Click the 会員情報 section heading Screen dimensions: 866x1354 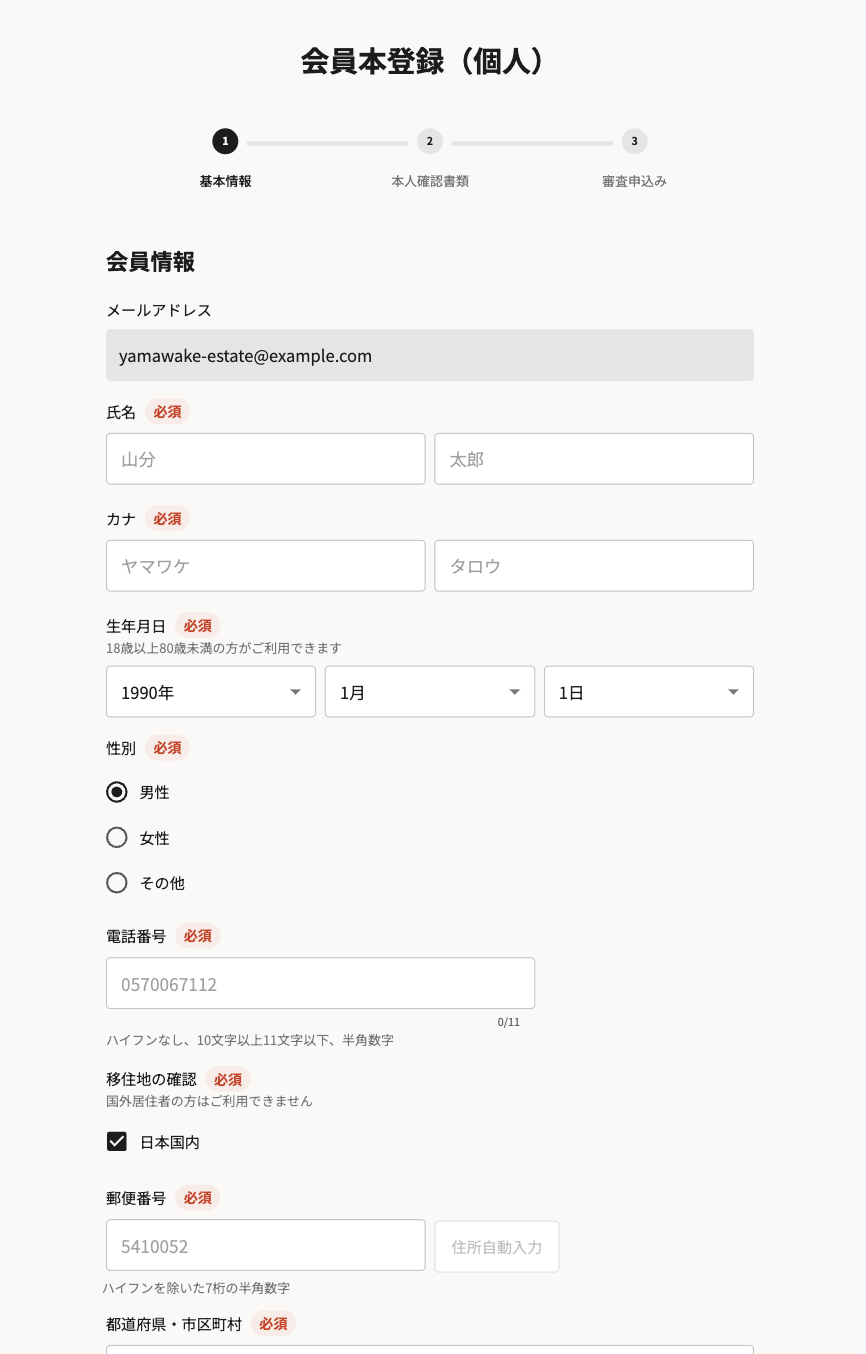click(x=150, y=262)
